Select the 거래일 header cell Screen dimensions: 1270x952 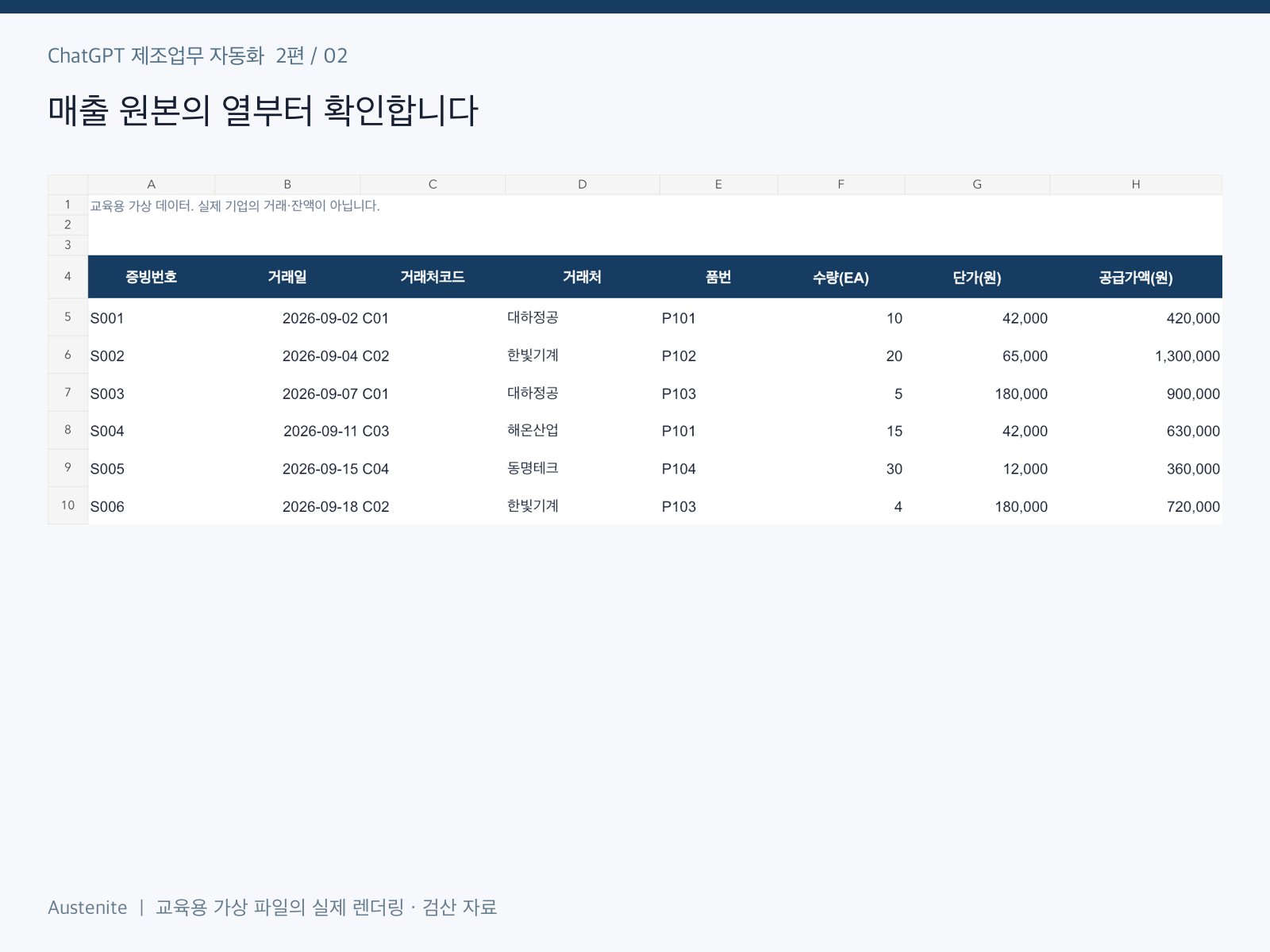click(287, 277)
